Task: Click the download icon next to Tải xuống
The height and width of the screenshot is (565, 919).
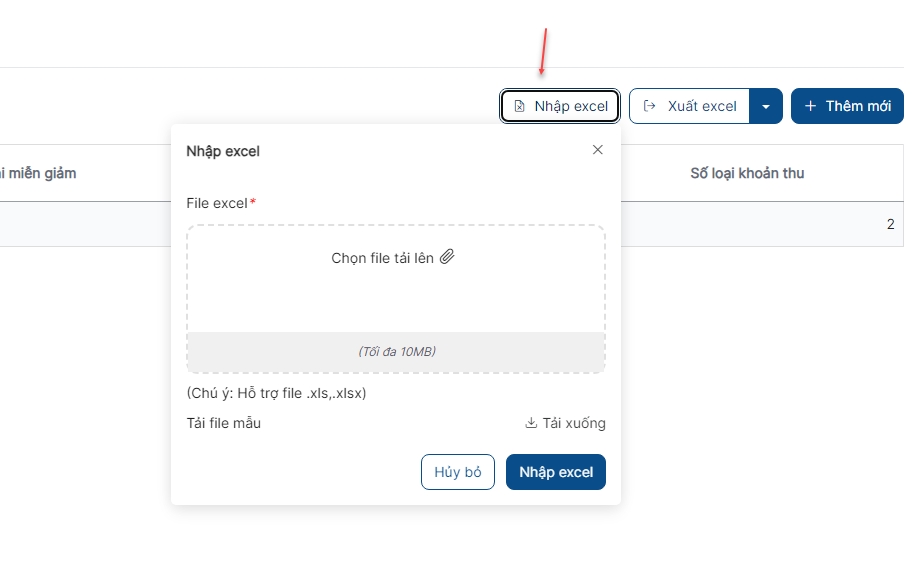Action: (x=531, y=423)
